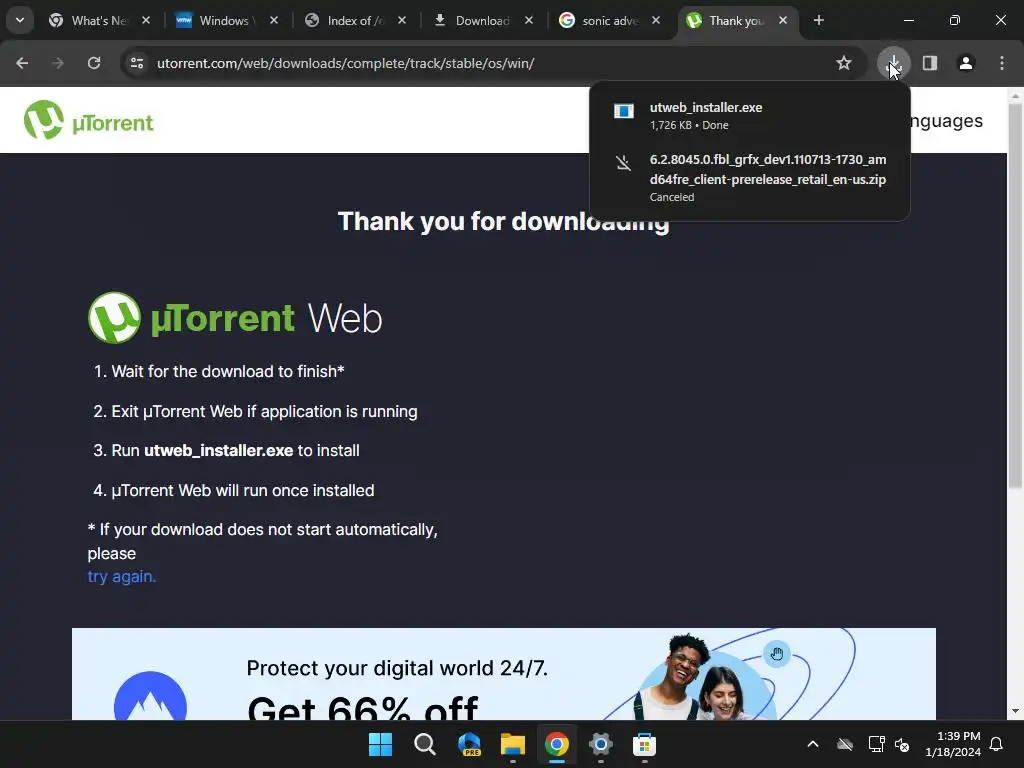The image size is (1024, 768).
Task: Toggle the Chrome downloads button
Action: coord(893,63)
